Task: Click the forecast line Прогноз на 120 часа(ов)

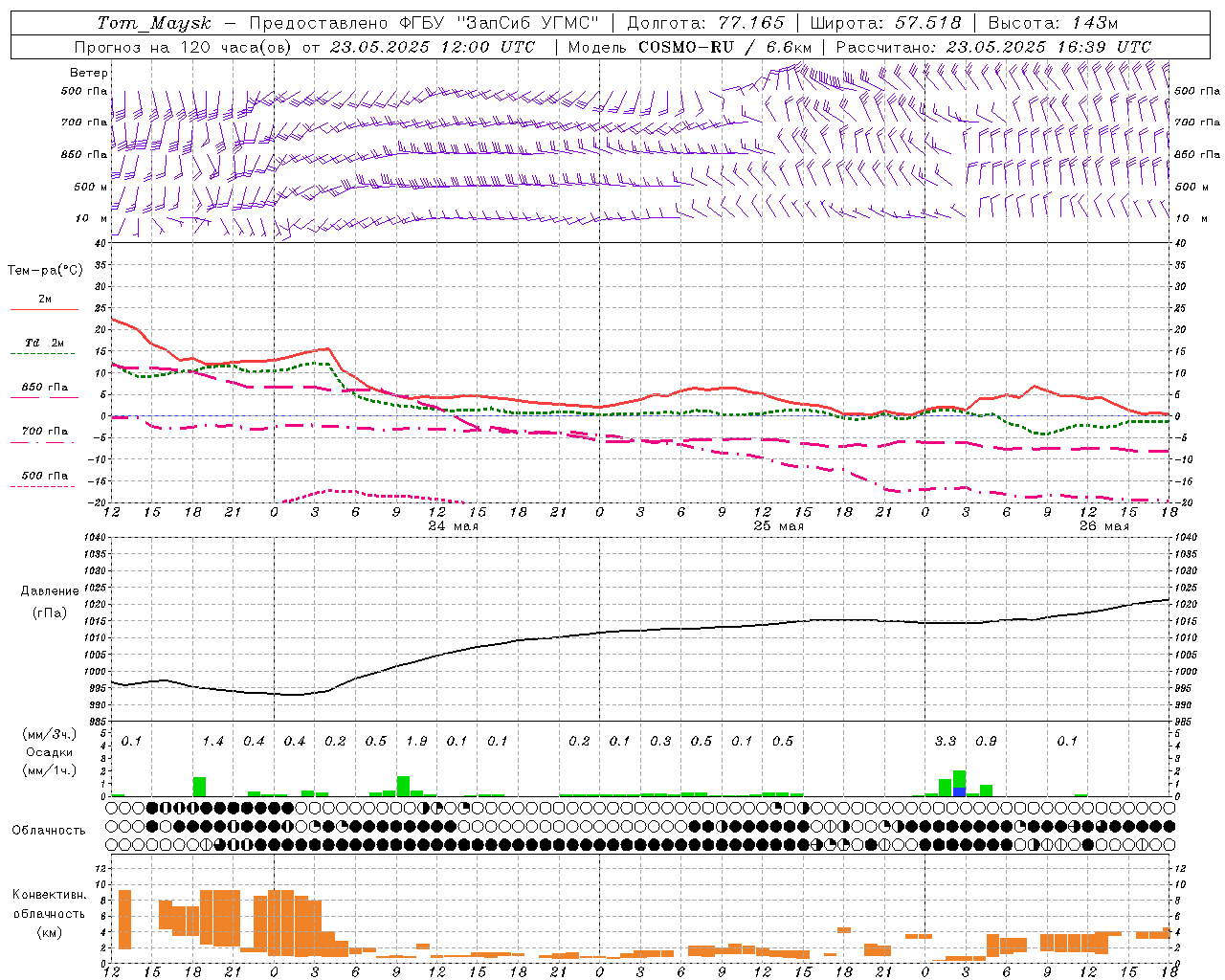Action: 185,47
